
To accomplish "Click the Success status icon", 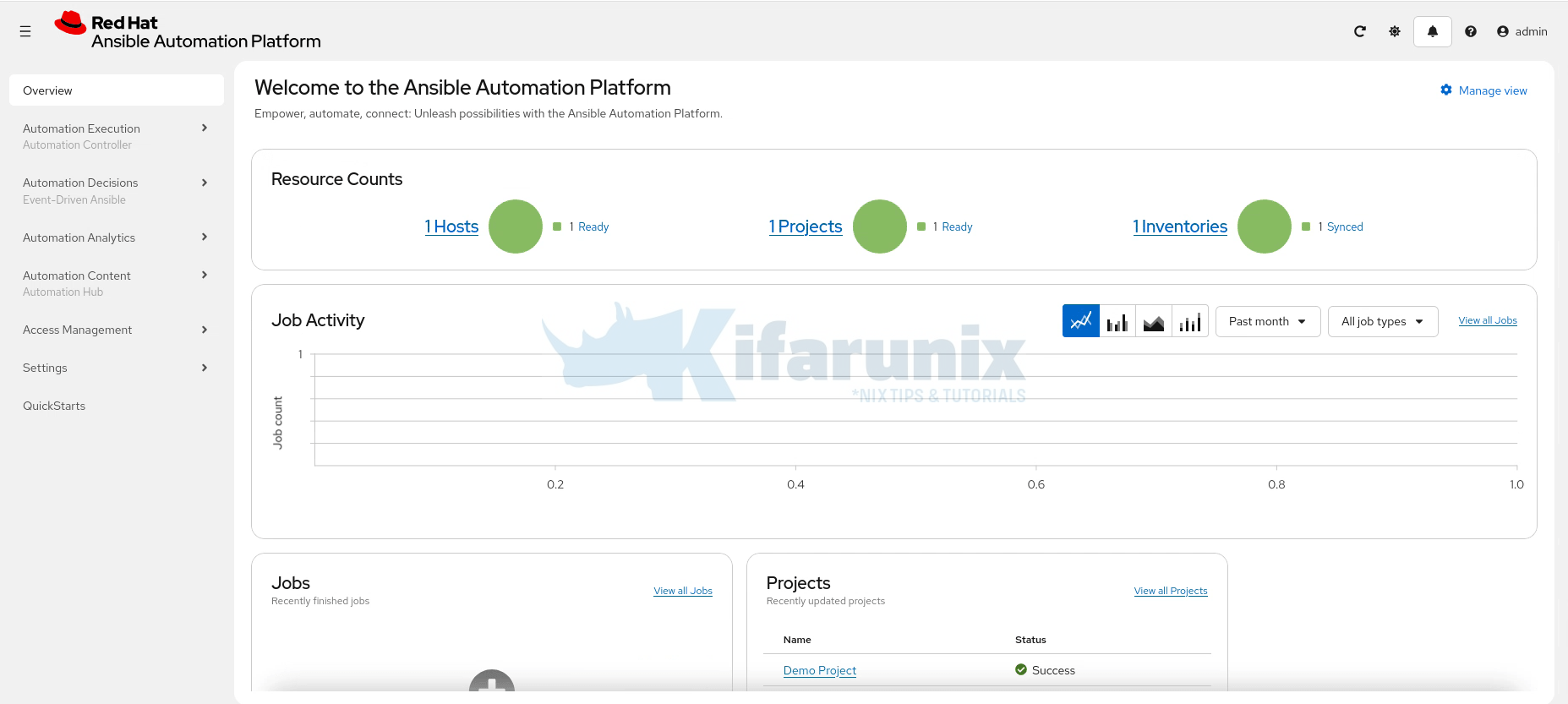I will [x=1021, y=669].
